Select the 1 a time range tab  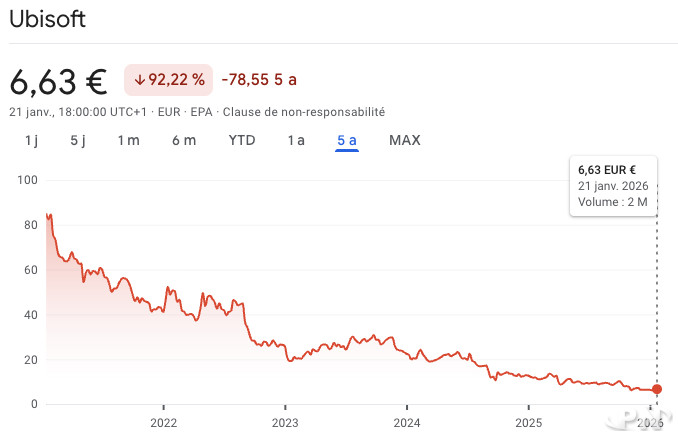296,140
